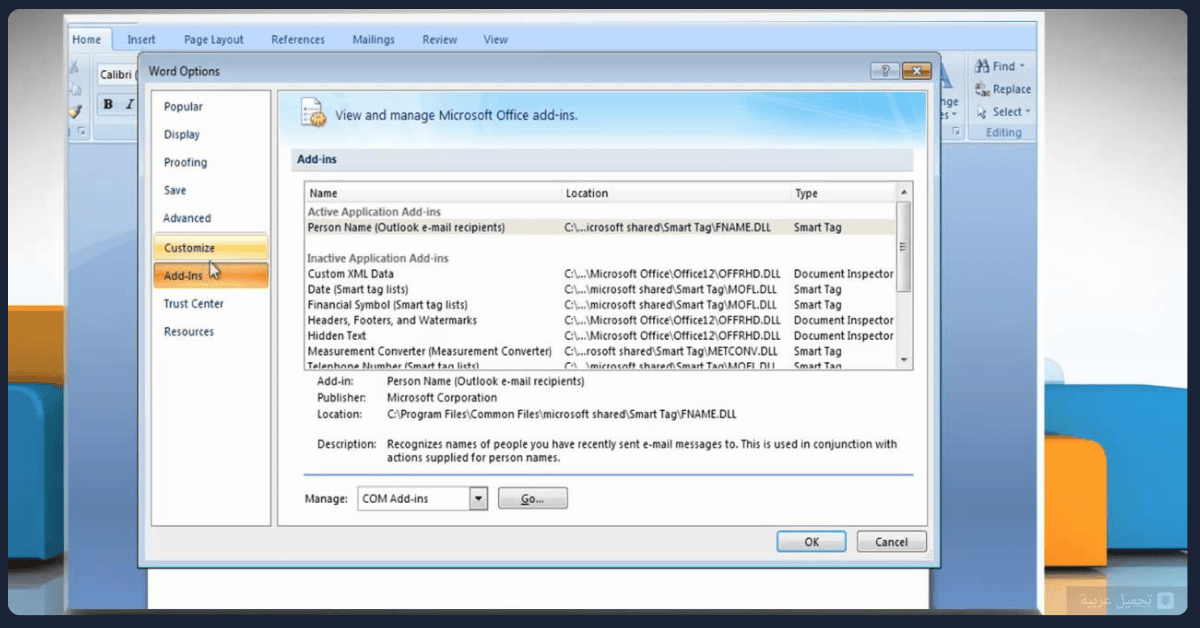Select the Trust Center category
Image resolution: width=1200 pixels, height=628 pixels.
click(210, 304)
